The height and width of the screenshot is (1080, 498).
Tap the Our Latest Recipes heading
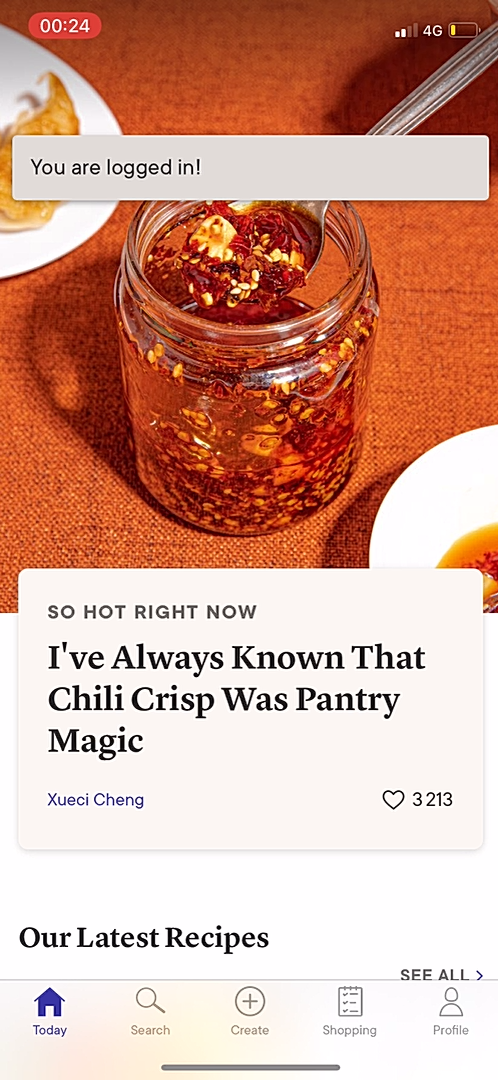[144, 937]
